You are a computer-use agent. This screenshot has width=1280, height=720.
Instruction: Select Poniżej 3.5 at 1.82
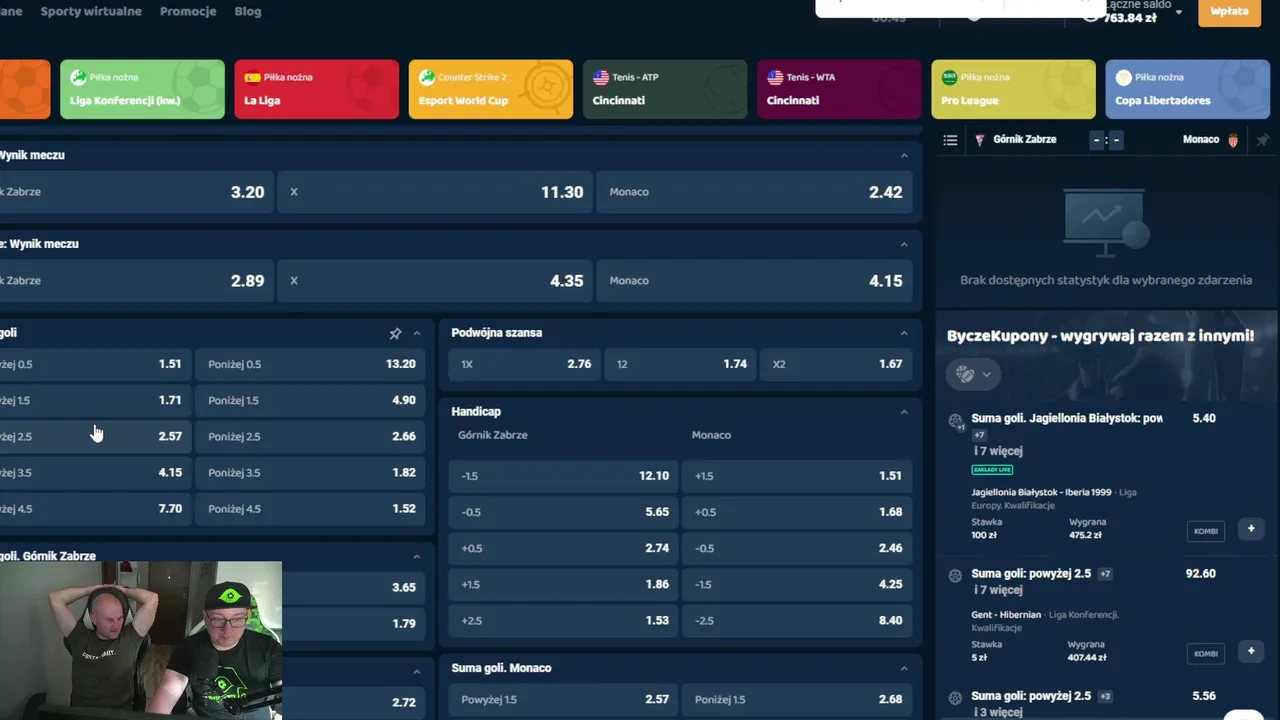310,472
